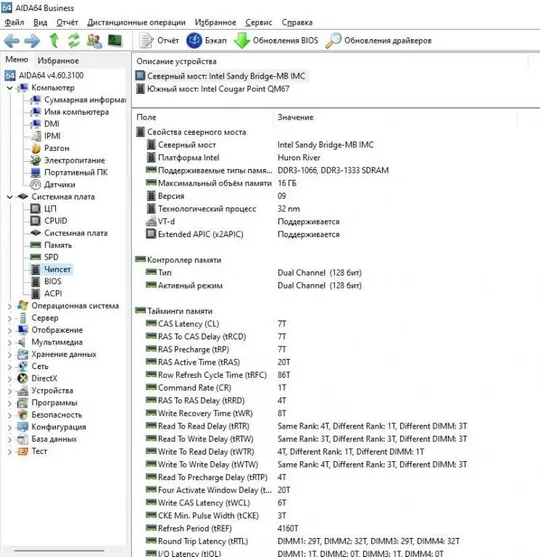Expand the Хранение данных node

pyautogui.click(x=10, y=354)
